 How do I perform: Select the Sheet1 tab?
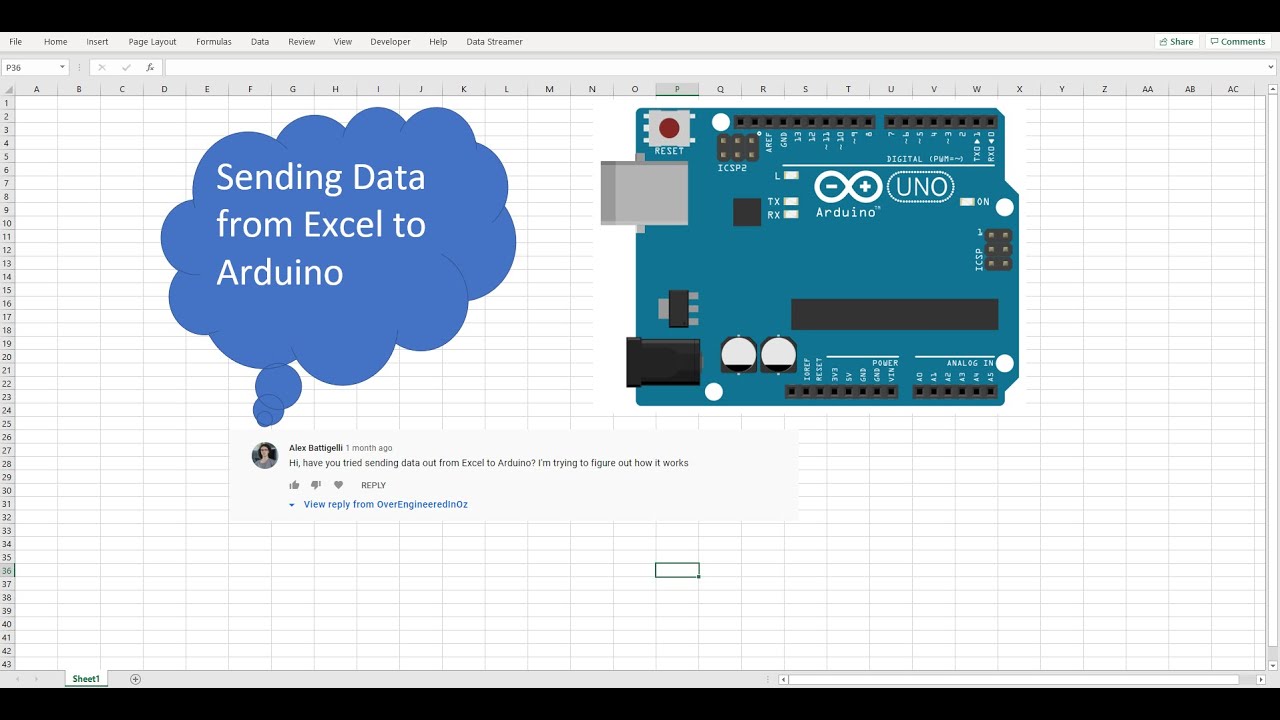(86, 679)
